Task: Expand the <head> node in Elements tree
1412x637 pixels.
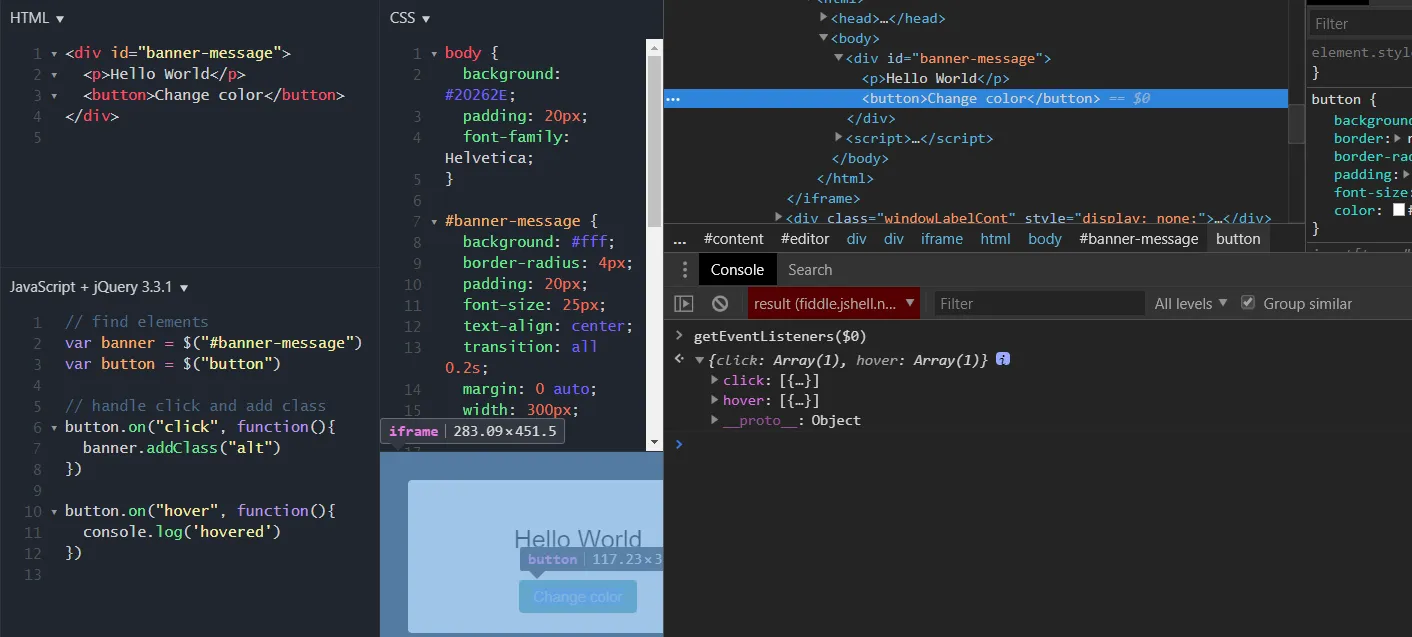Action: coord(824,17)
